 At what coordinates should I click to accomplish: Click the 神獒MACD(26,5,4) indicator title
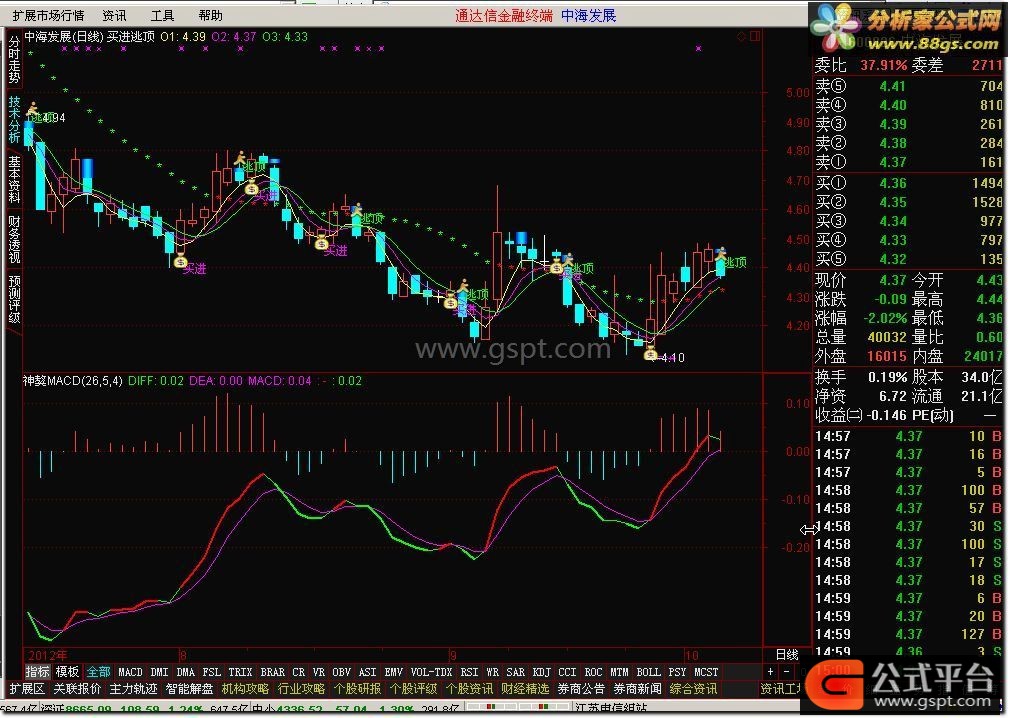73,381
